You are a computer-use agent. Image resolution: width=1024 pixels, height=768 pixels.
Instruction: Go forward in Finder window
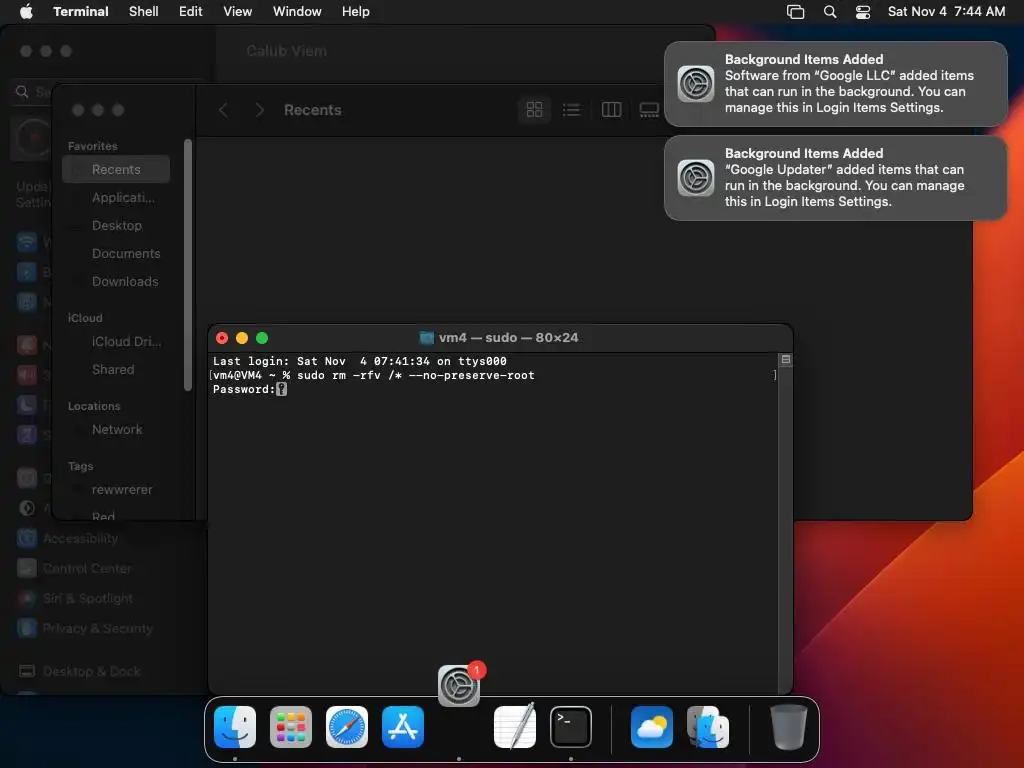click(259, 110)
